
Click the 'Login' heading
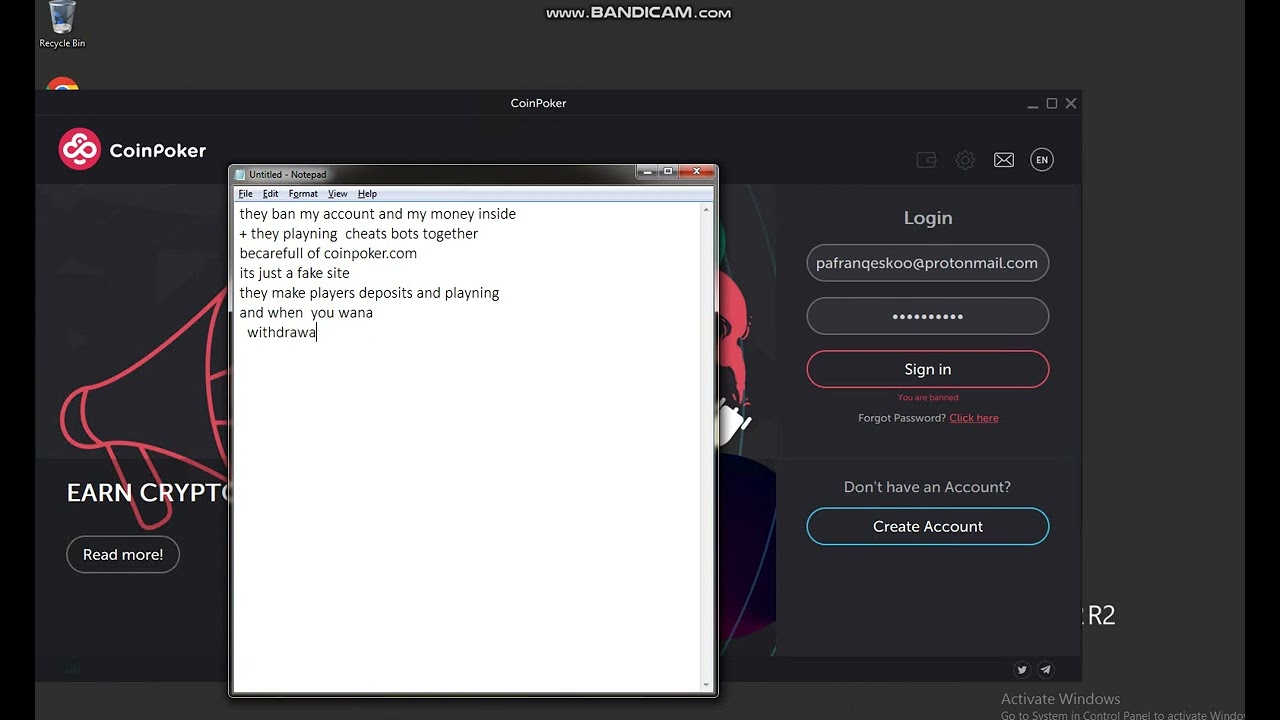pyautogui.click(x=928, y=218)
